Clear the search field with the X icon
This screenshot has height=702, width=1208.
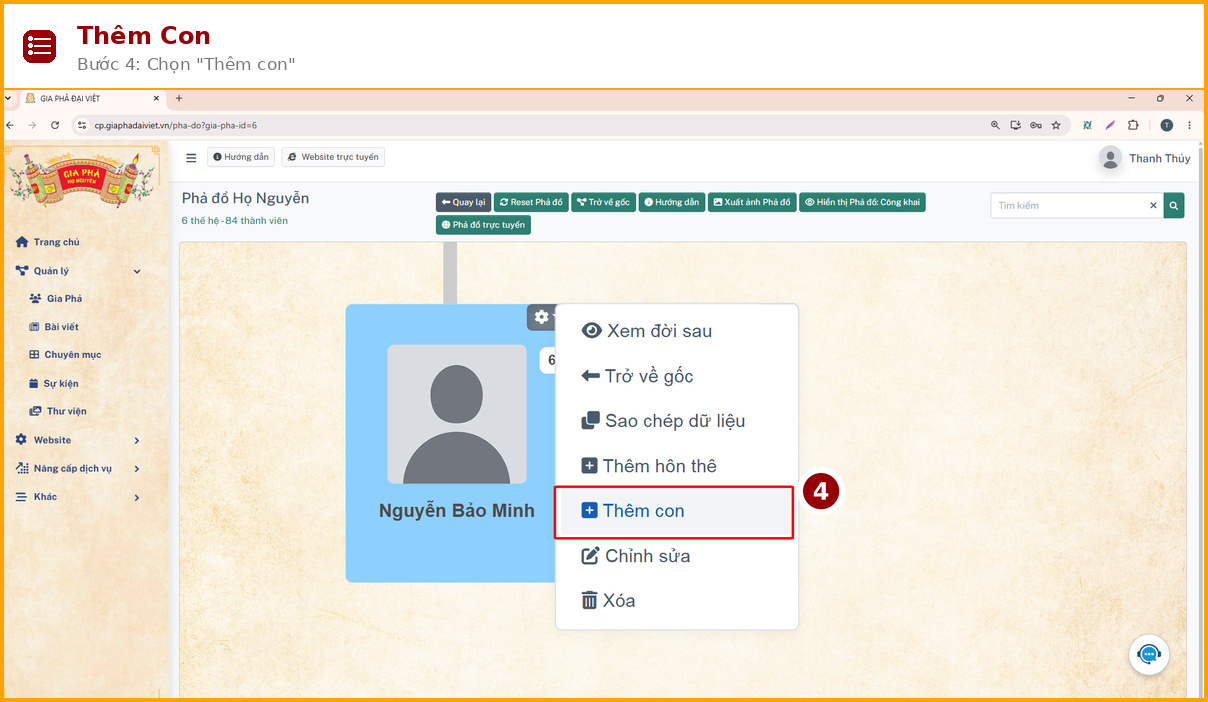[1153, 205]
